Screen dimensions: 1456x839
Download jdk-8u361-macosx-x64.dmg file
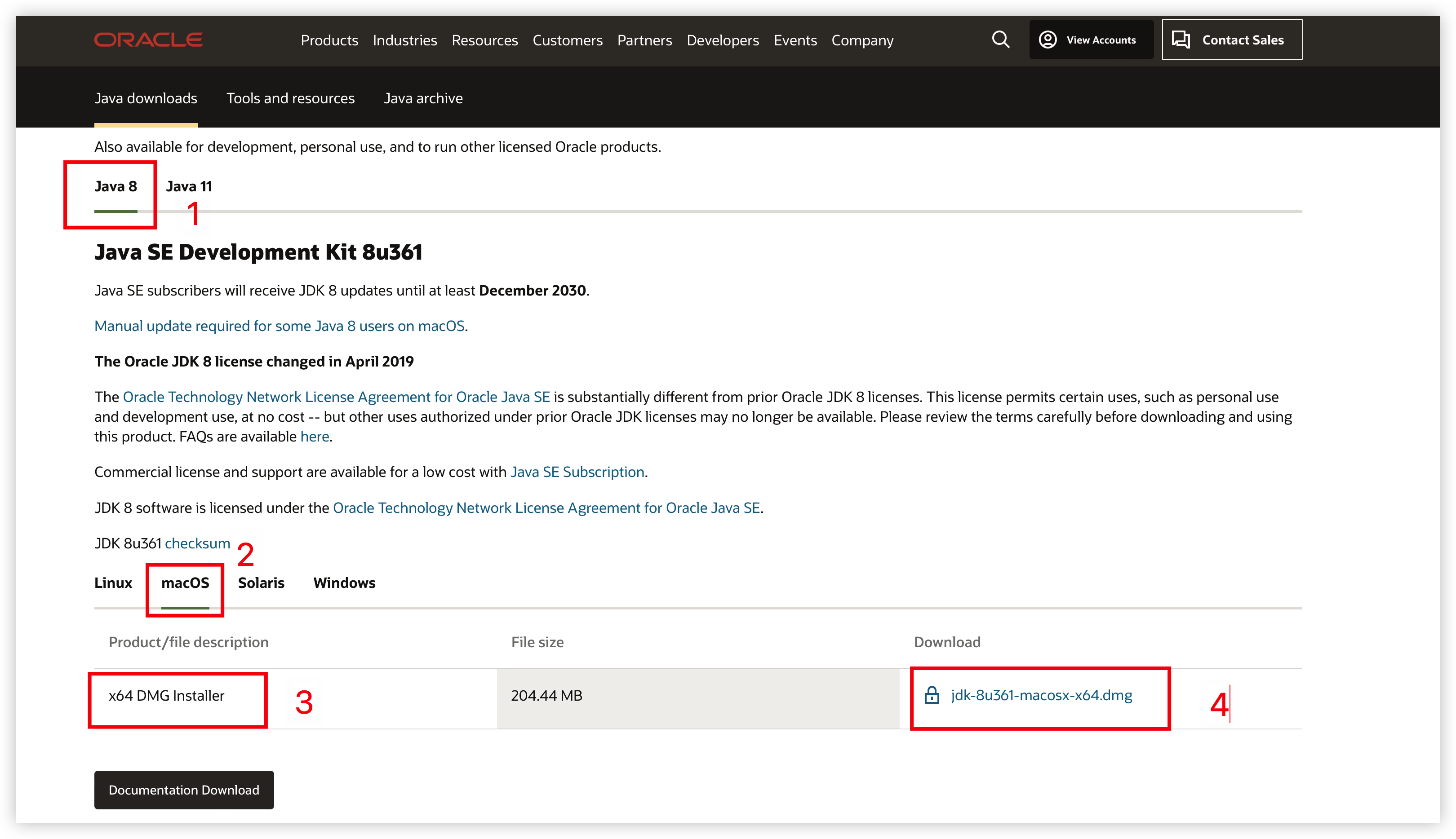coord(1041,696)
